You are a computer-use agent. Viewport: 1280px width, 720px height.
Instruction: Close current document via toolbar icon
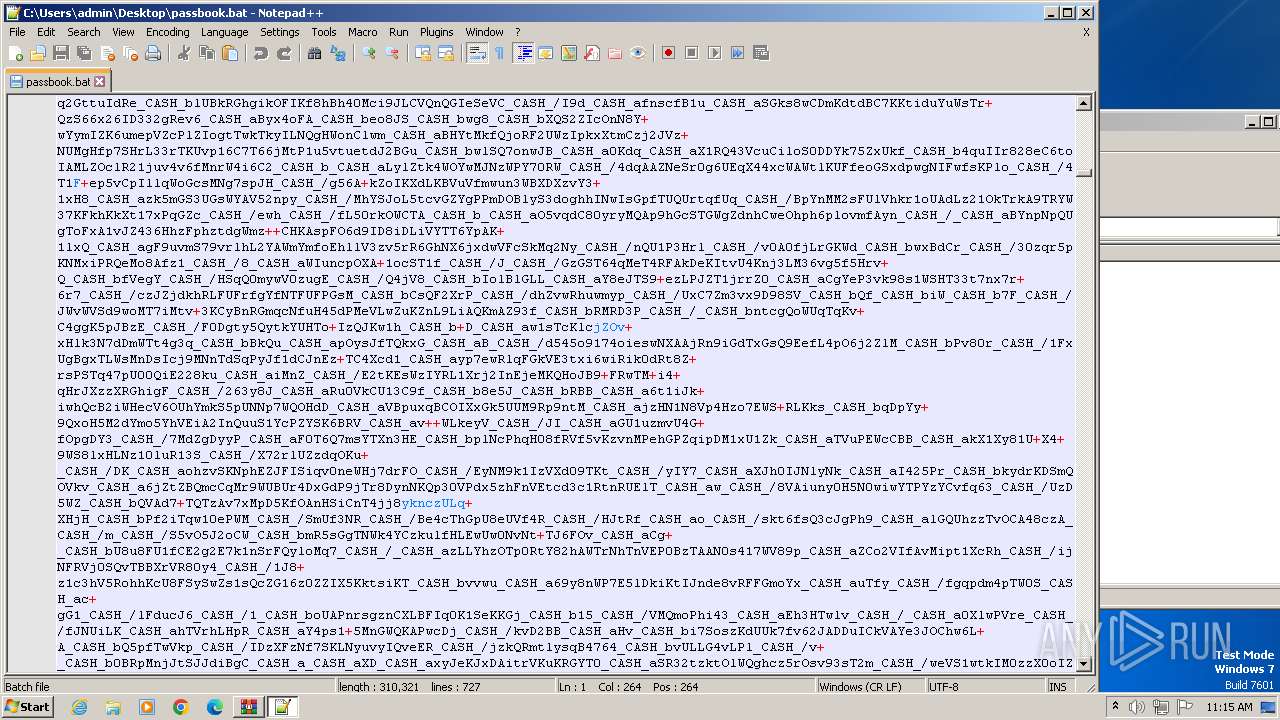[x=106, y=53]
